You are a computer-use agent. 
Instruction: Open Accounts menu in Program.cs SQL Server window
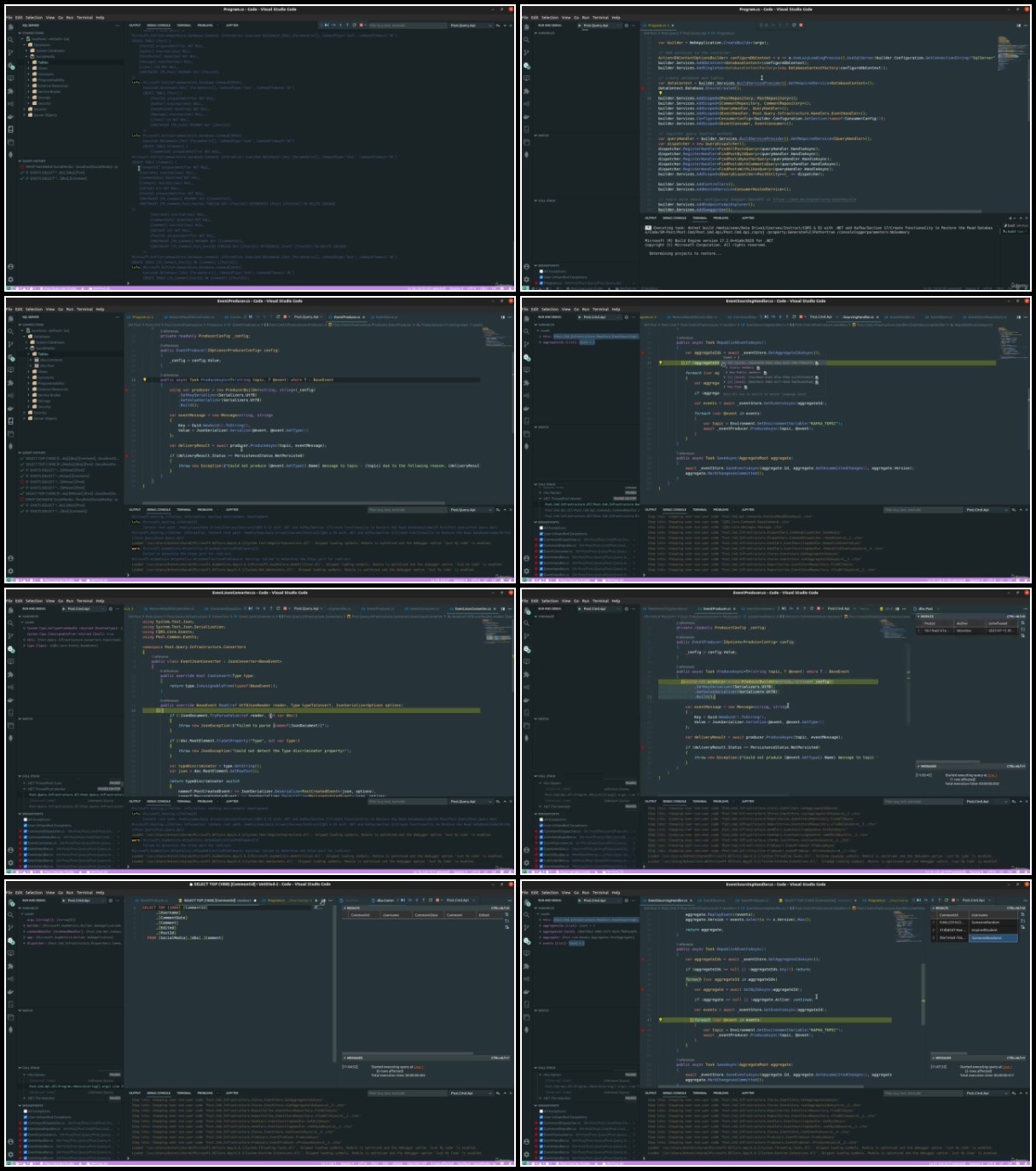pos(10,266)
